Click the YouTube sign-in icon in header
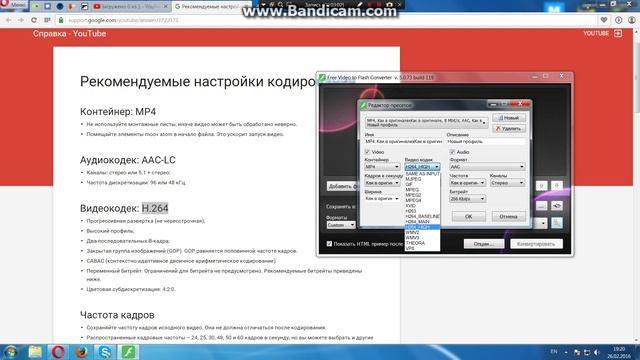Screen dimensions: 640x360 [x=618, y=33]
